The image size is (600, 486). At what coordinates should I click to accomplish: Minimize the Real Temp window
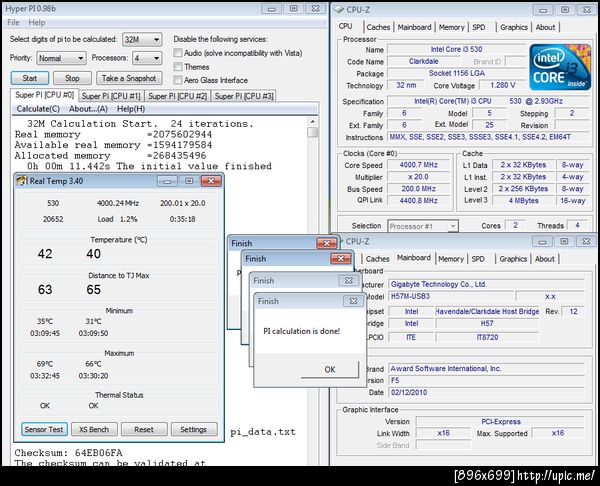[x=167, y=181]
